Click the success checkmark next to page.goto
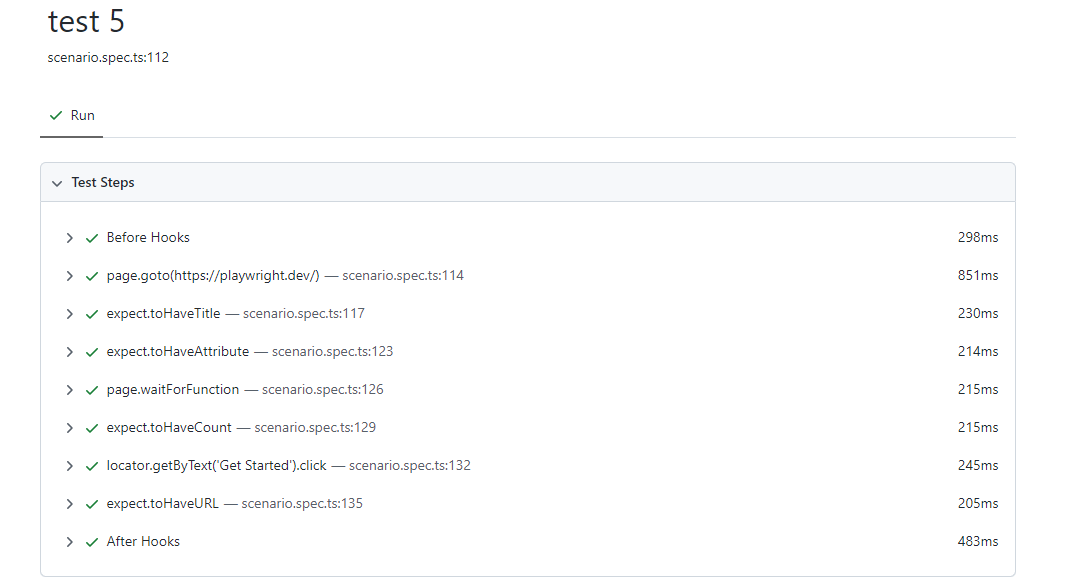Screen dimensions: 1067x588 [x=91, y=275]
